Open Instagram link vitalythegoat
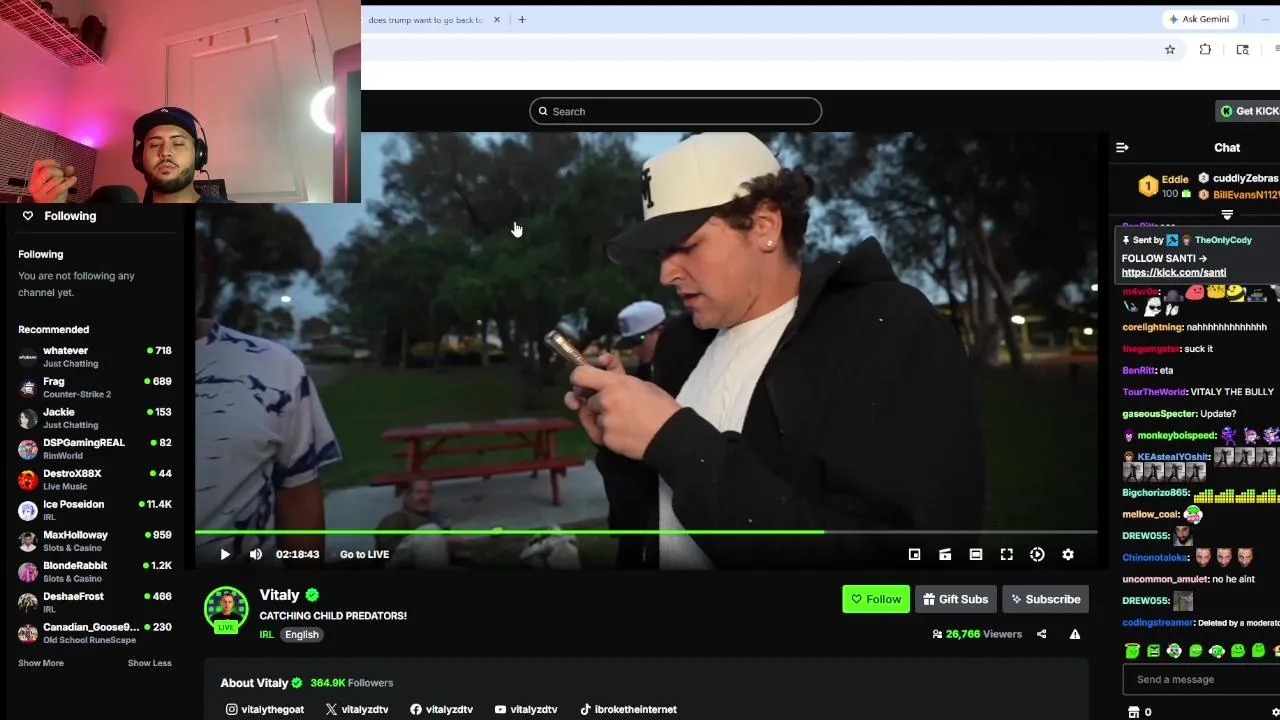This screenshot has width=1280, height=720. pyautogui.click(x=265, y=709)
